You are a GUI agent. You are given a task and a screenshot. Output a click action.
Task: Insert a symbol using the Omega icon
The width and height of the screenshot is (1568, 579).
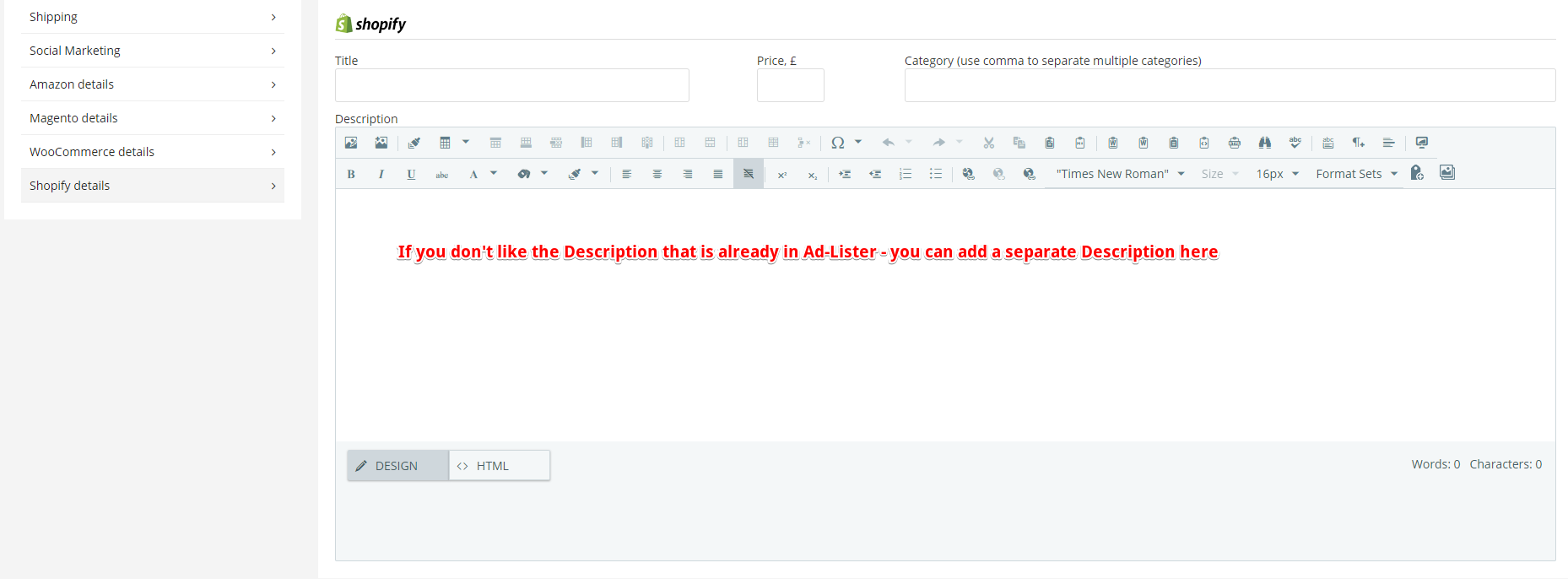click(837, 143)
